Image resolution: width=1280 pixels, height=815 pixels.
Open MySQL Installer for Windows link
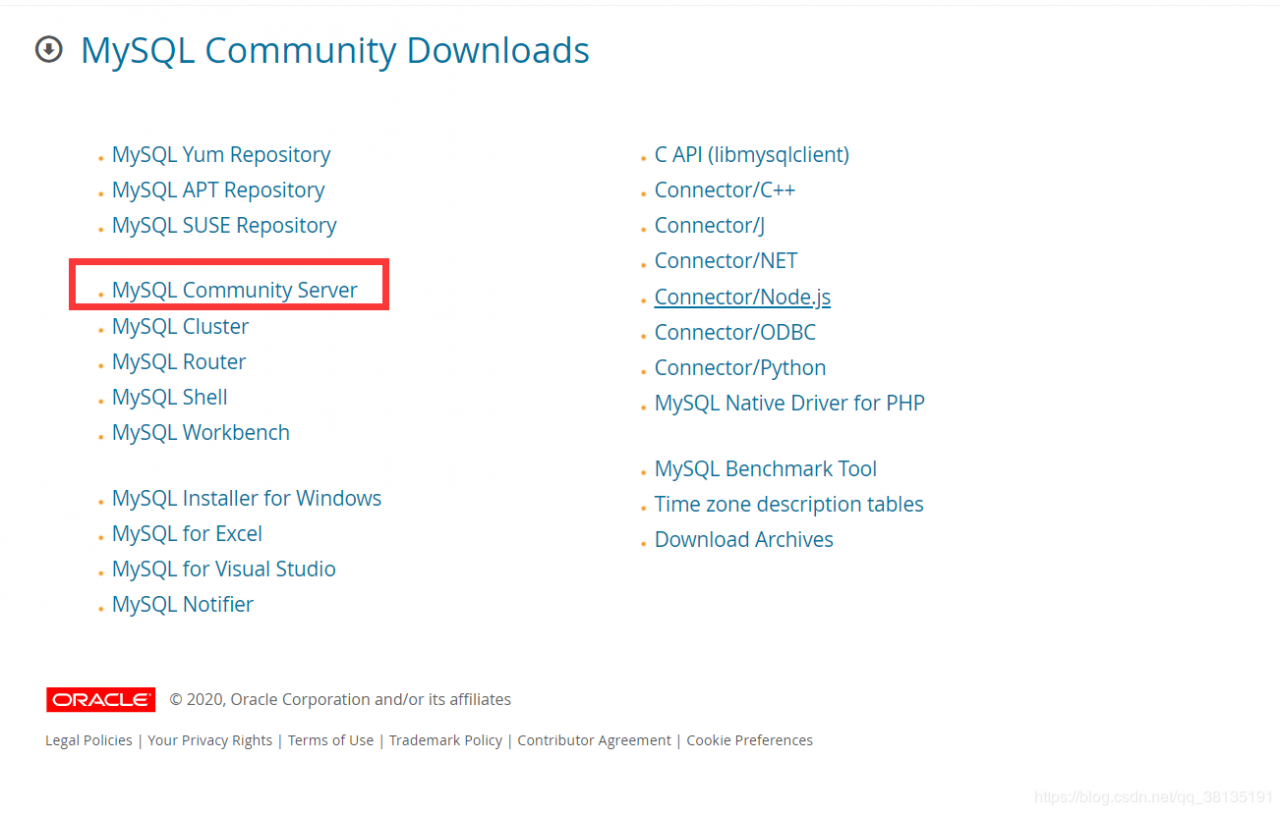point(247,498)
